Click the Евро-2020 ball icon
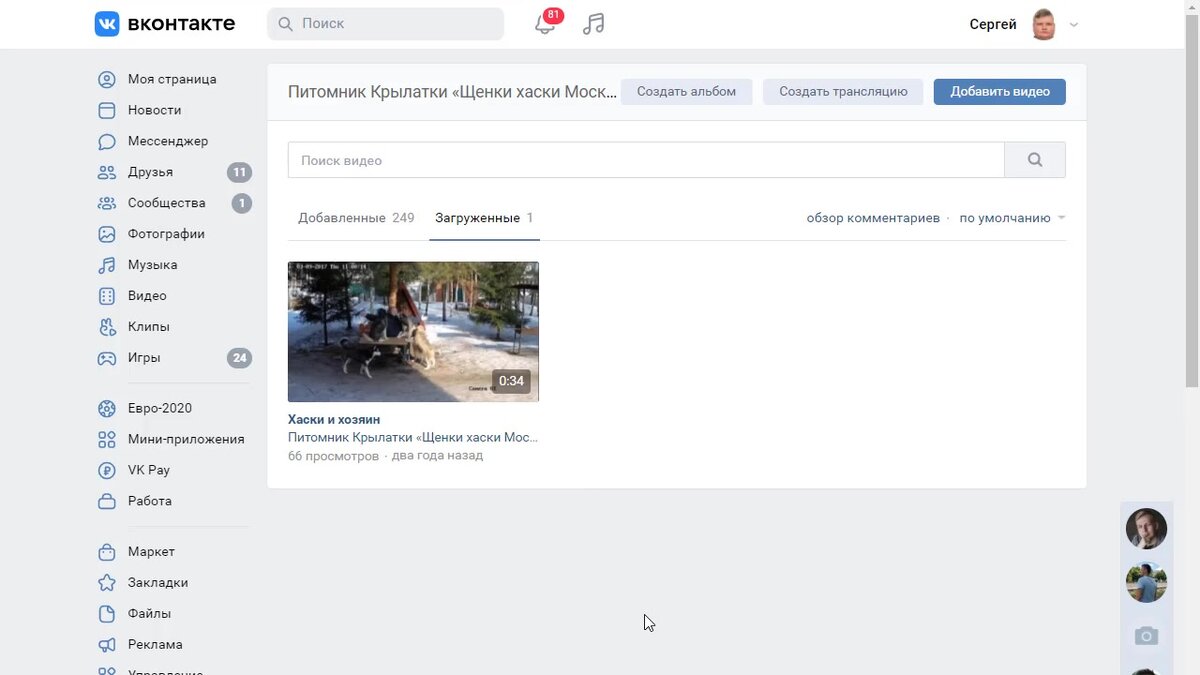 click(107, 408)
